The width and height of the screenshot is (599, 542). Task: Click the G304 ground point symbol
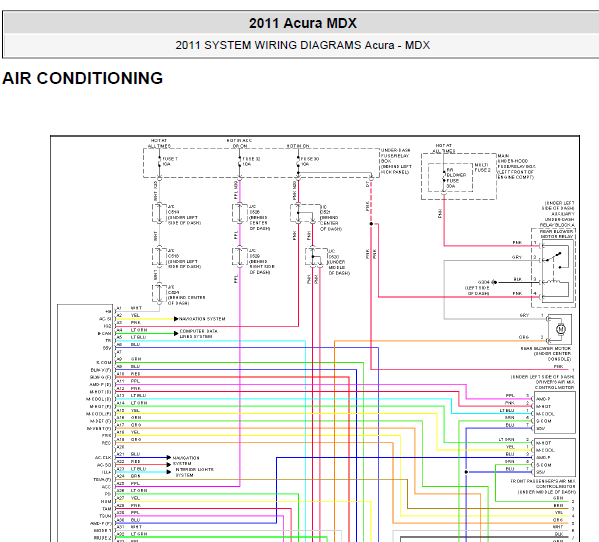[494, 282]
